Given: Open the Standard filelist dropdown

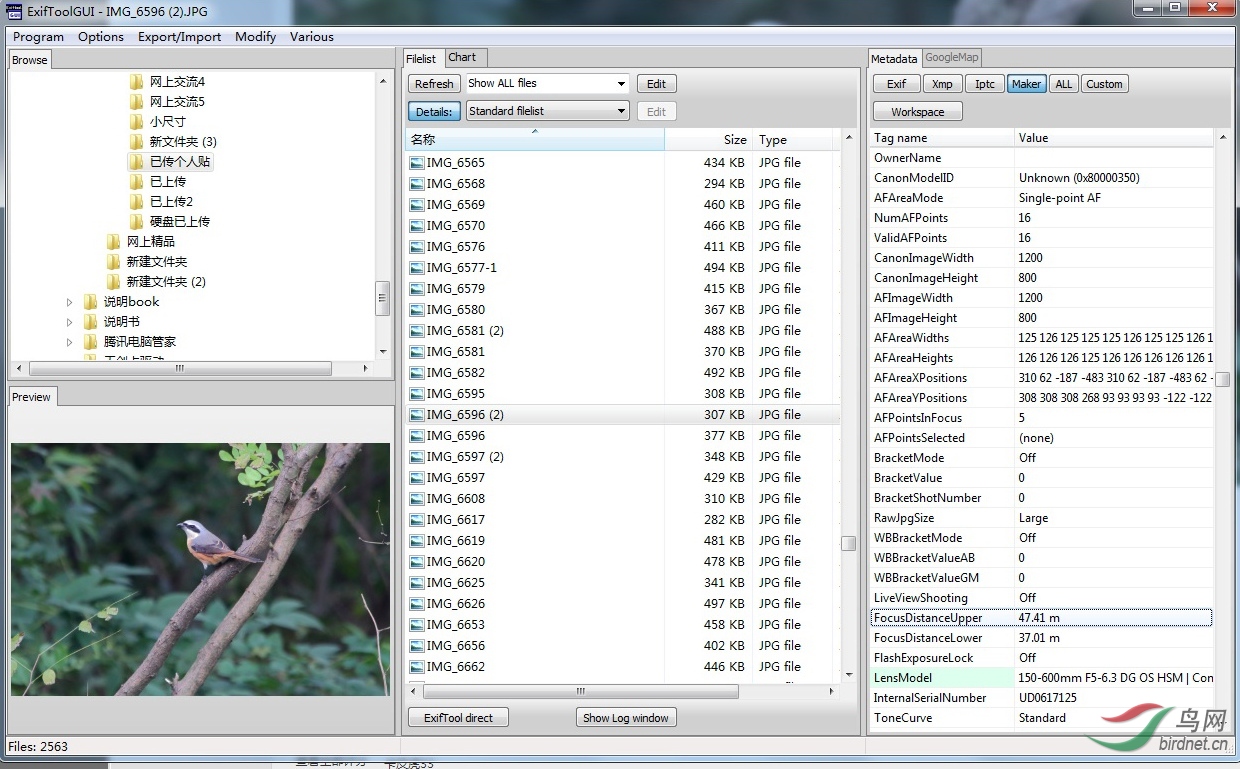Looking at the screenshot, I should [x=547, y=111].
